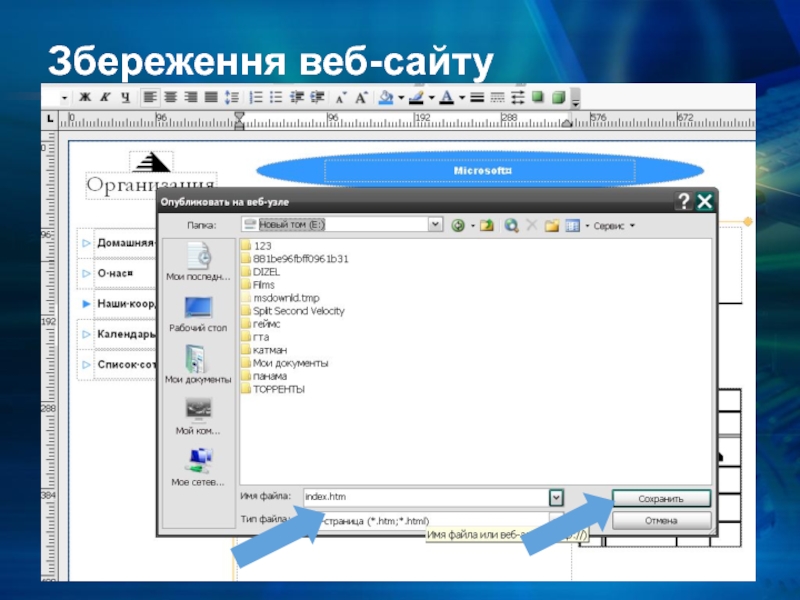Image resolution: width=800 pixels, height=600 pixels.
Task: Select гта folder
Action: (x=256, y=337)
